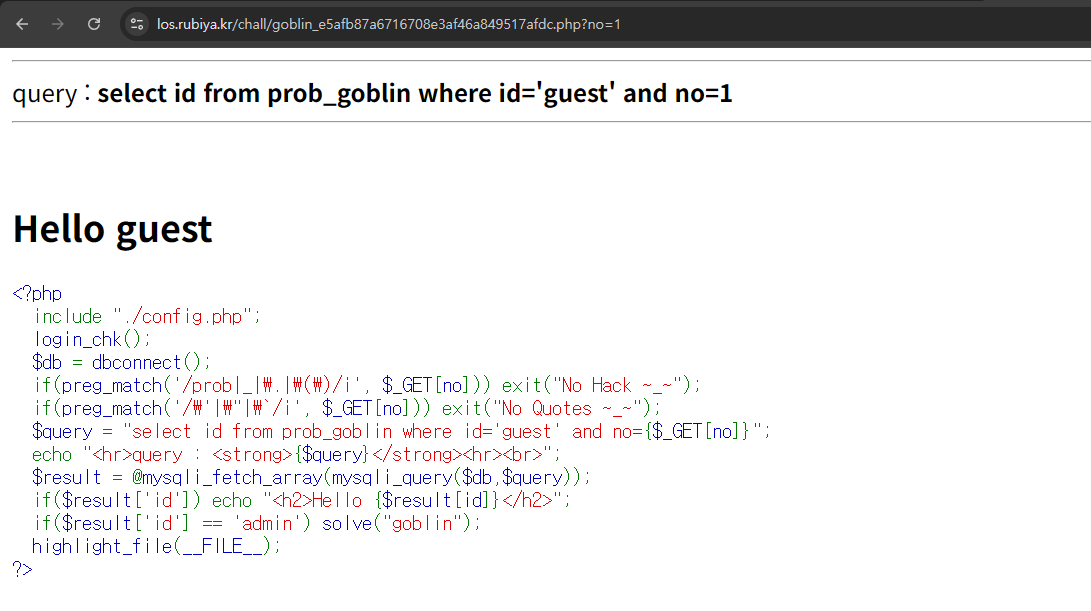The height and width of the screenshot is (611, 1091).
Task: Click the browser Back arrow
Action: pos(22,24)
